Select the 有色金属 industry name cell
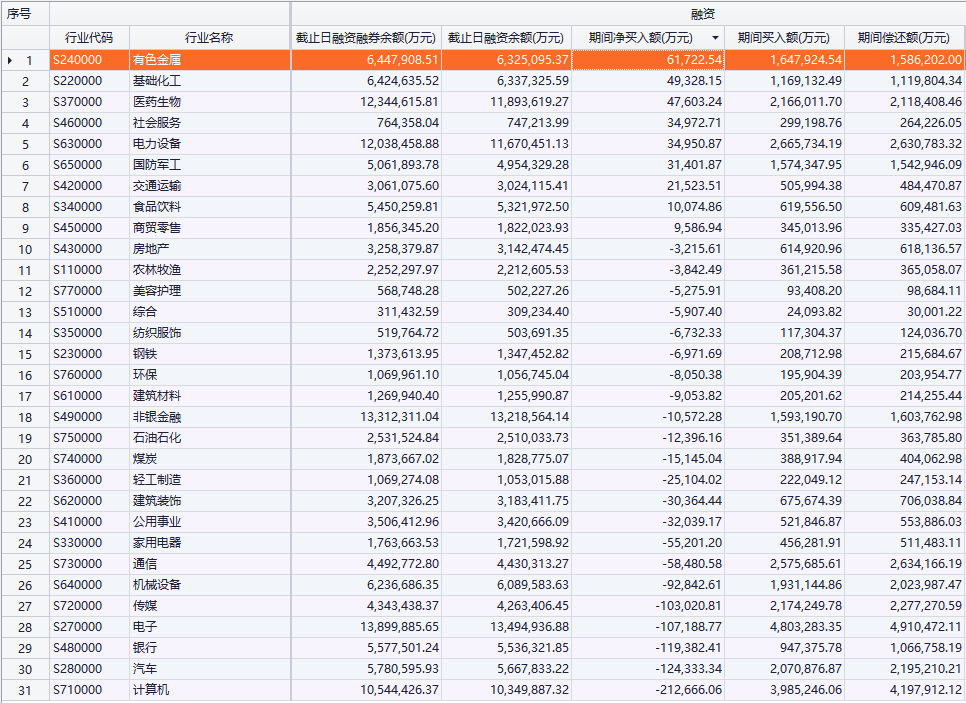 tap(209, 60)
